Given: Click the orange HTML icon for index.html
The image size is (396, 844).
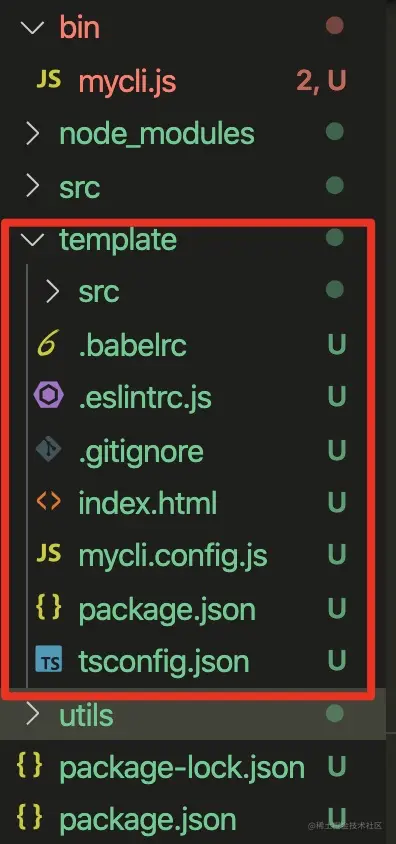Looking at the screenshot, I should [48, 502].
